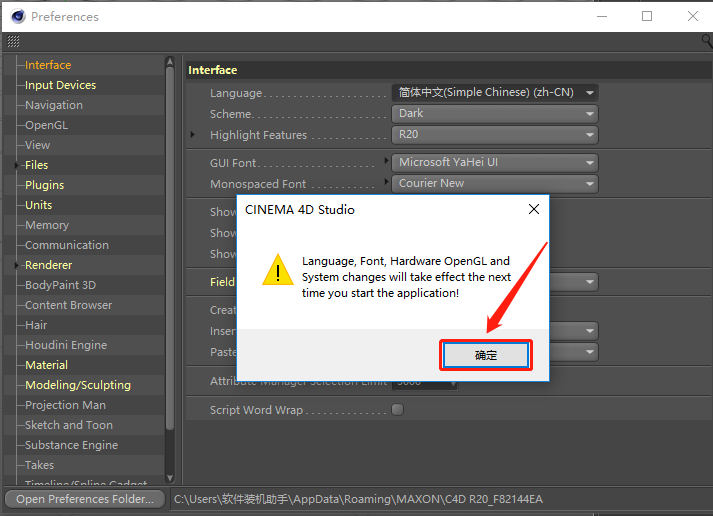Select Material preferences category
713x516 pixels.
(46, 365)
